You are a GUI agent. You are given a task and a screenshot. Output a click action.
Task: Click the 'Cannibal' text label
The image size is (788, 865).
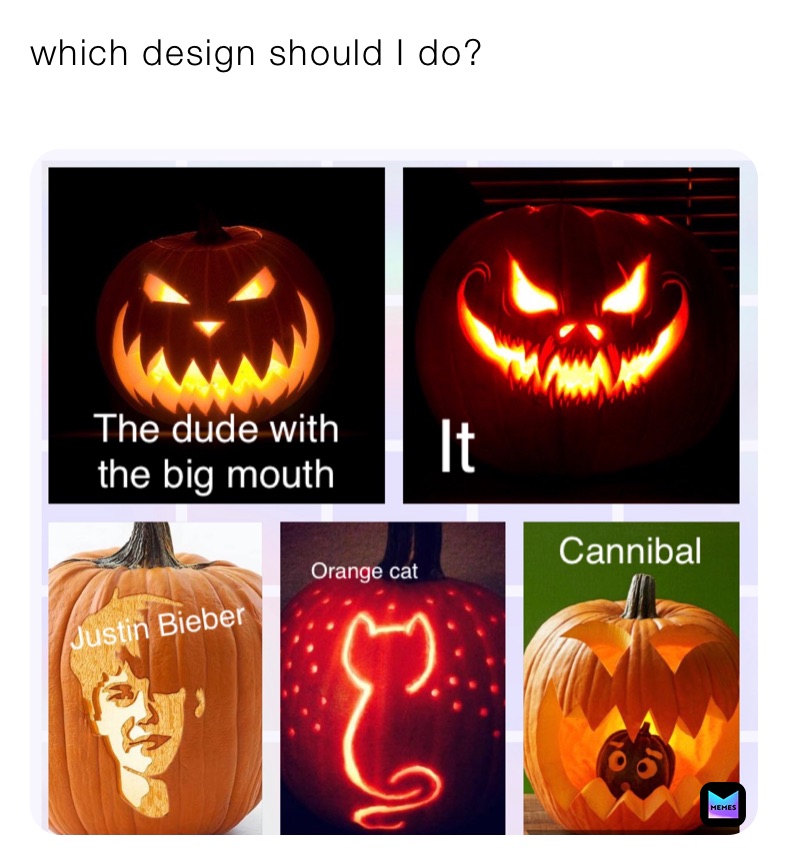[x=630, y=551]
